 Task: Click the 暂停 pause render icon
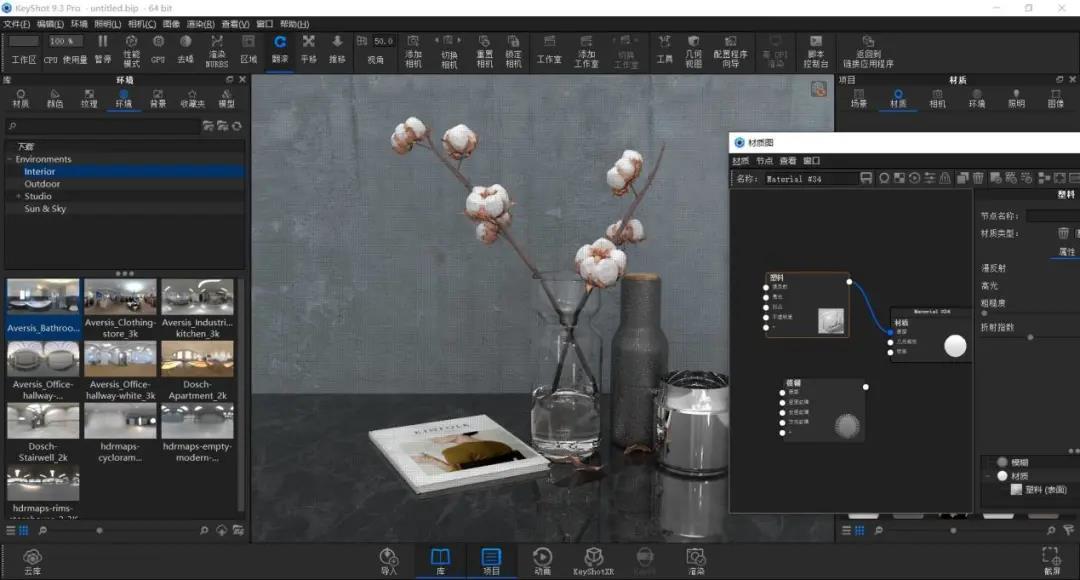103,50
